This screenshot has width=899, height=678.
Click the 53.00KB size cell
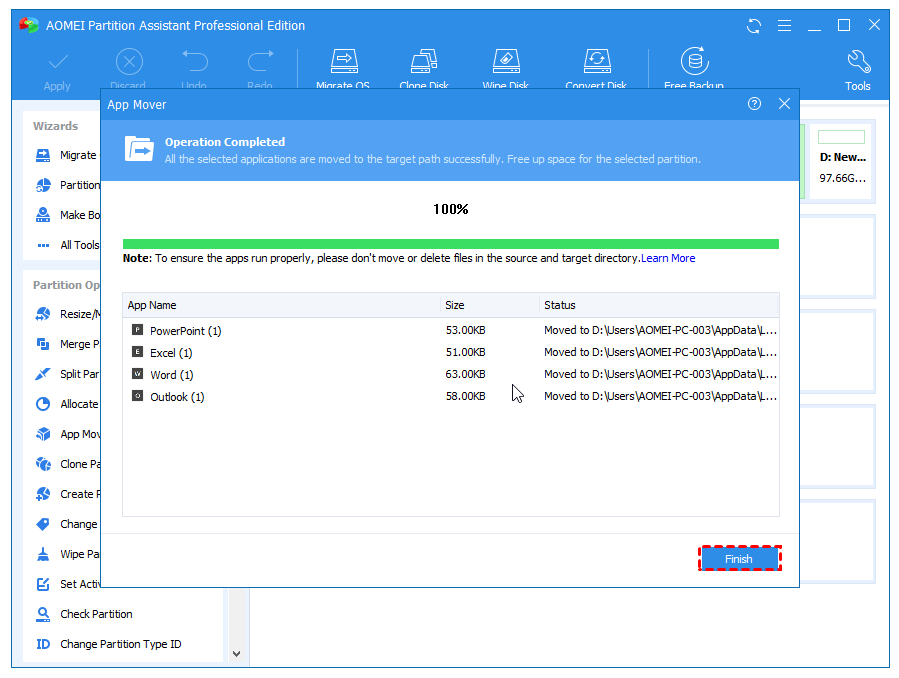pos(466,330)
